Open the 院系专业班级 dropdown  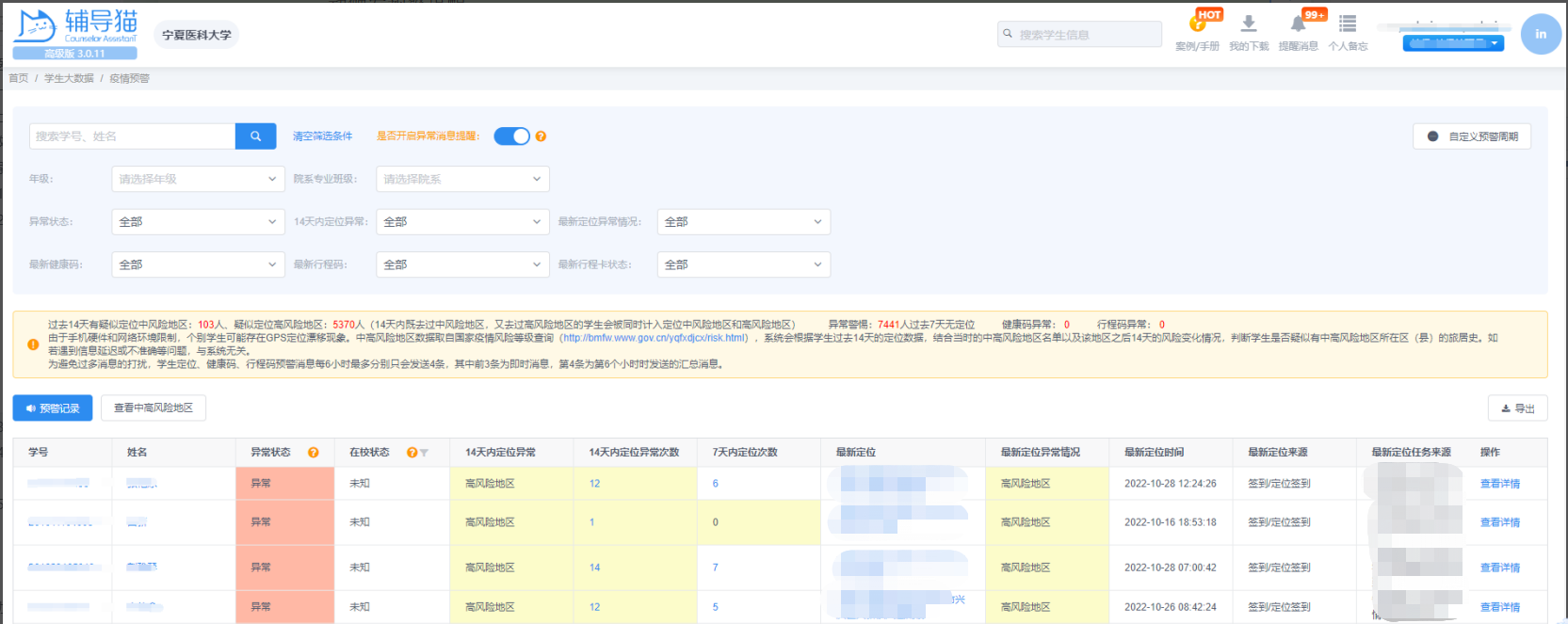462,179
